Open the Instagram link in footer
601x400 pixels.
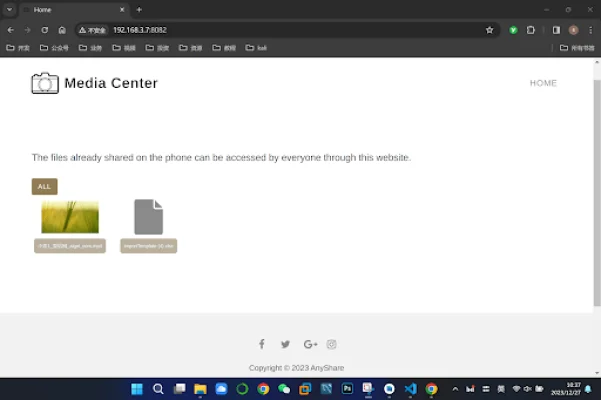click(x=332, y=344)
